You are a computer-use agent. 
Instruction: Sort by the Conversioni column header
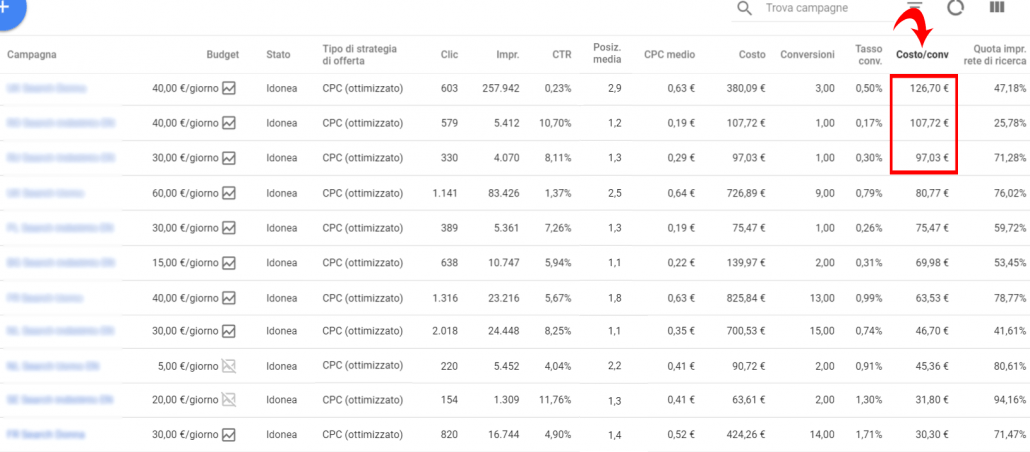click(x=807, y=54)
